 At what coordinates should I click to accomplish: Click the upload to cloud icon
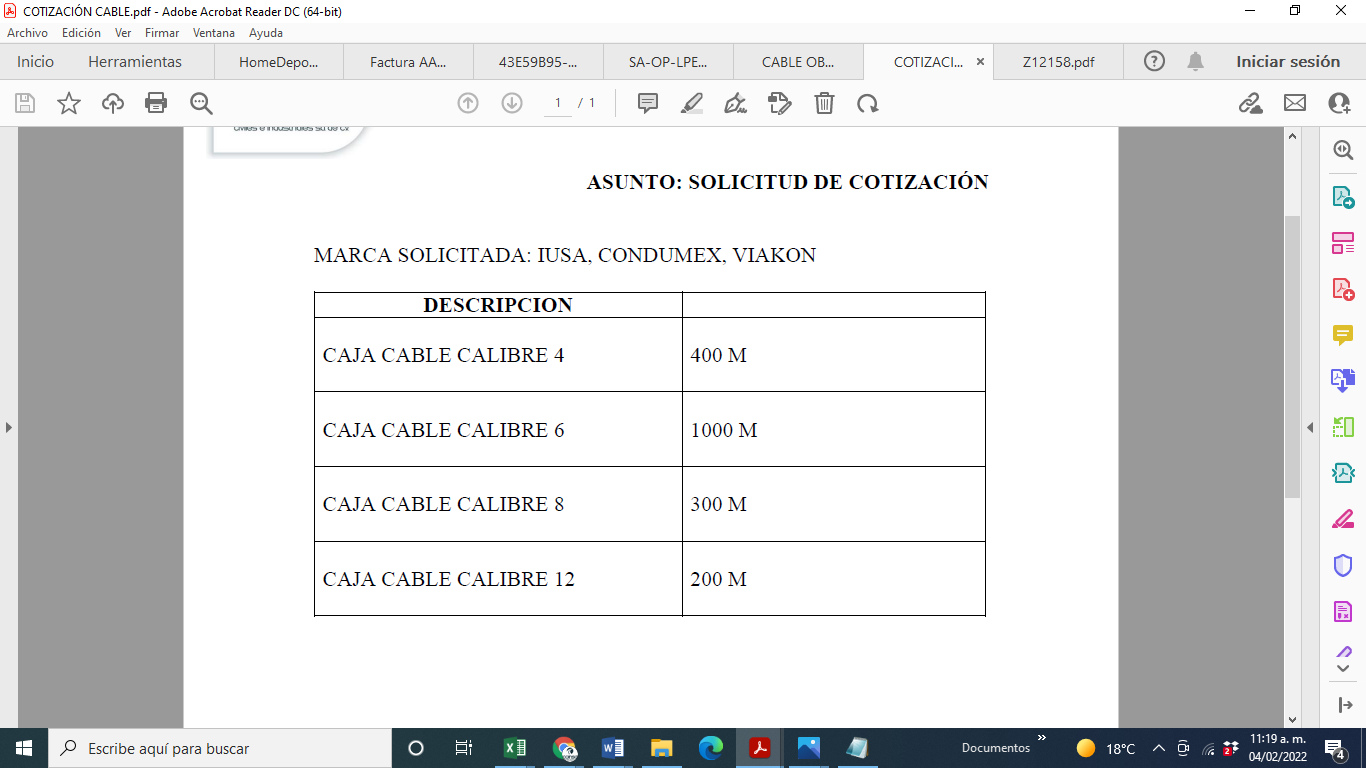click(x=113, y=103)
